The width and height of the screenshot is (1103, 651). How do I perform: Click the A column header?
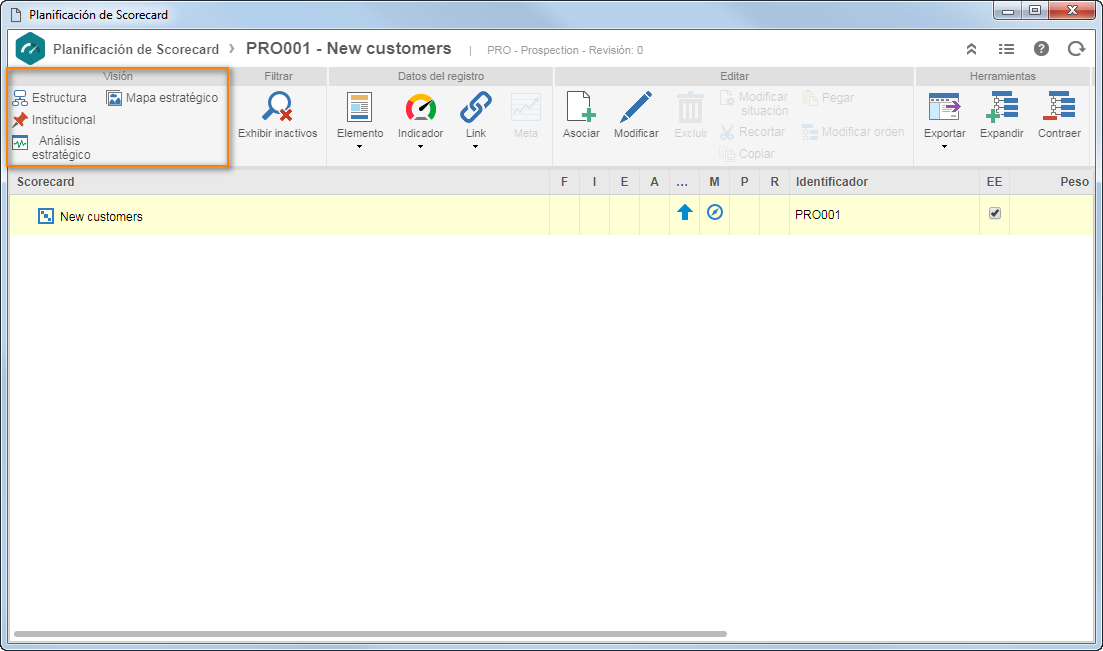(x=654, y=182)
